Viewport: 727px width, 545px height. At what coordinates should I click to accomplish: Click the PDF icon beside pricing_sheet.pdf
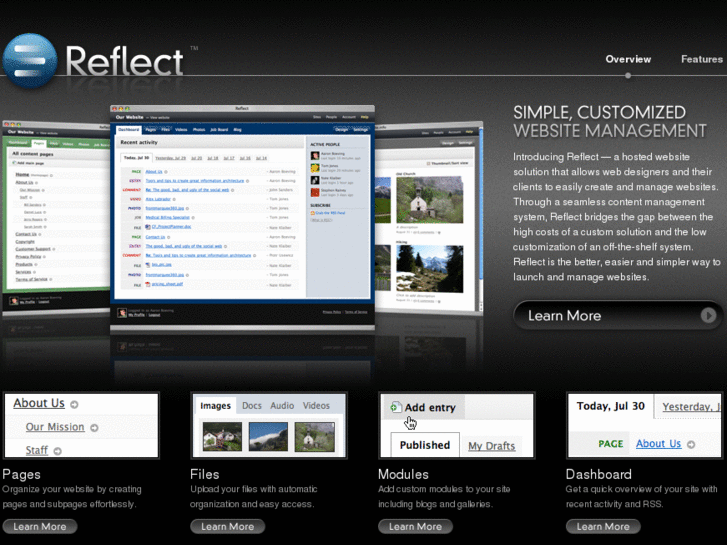[148, 284]
